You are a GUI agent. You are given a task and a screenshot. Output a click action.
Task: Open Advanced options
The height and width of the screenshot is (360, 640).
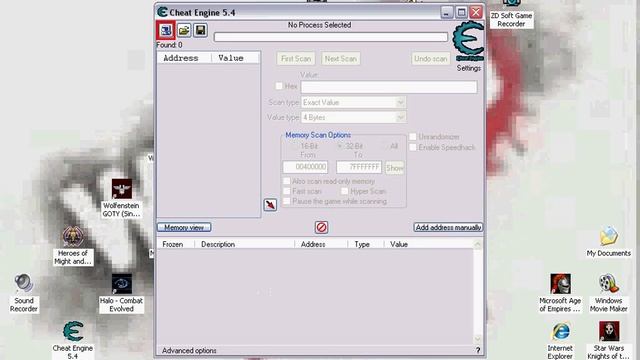(x=189, y=350)
